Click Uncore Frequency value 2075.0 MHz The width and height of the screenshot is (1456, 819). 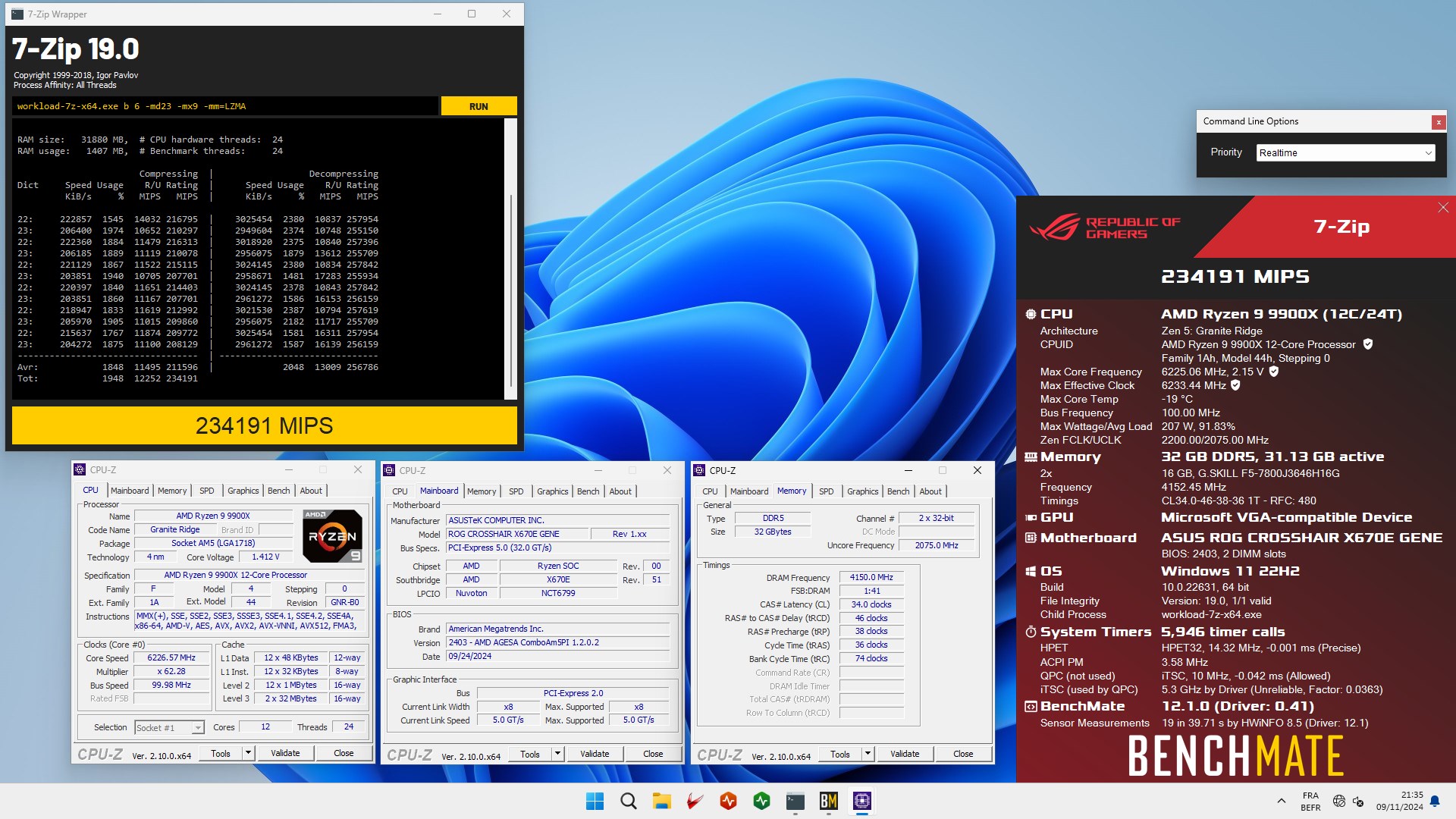pyautogui.click(x=937, y=545)
